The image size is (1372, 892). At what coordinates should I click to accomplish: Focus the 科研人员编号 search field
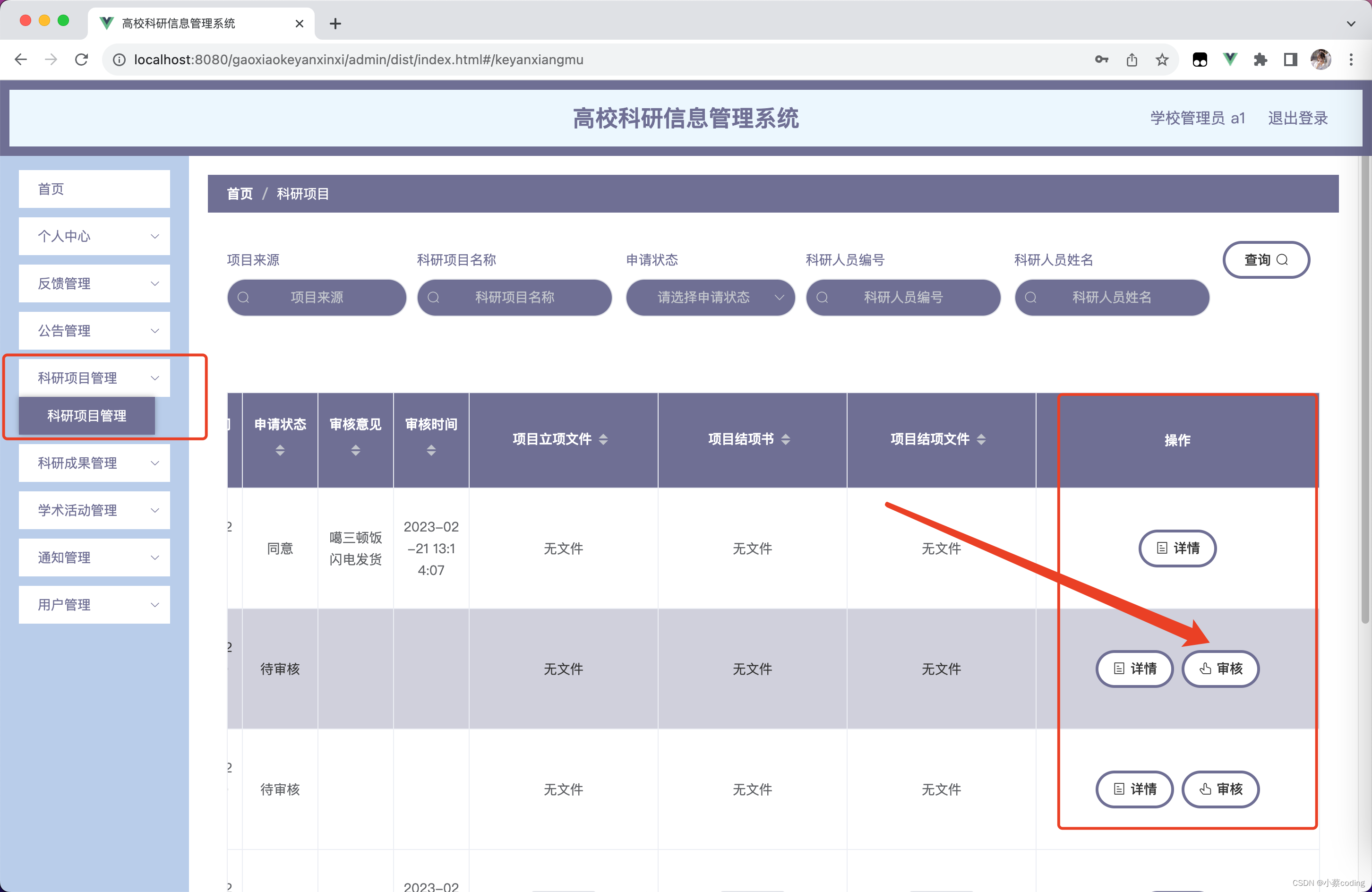click(903, 298)
